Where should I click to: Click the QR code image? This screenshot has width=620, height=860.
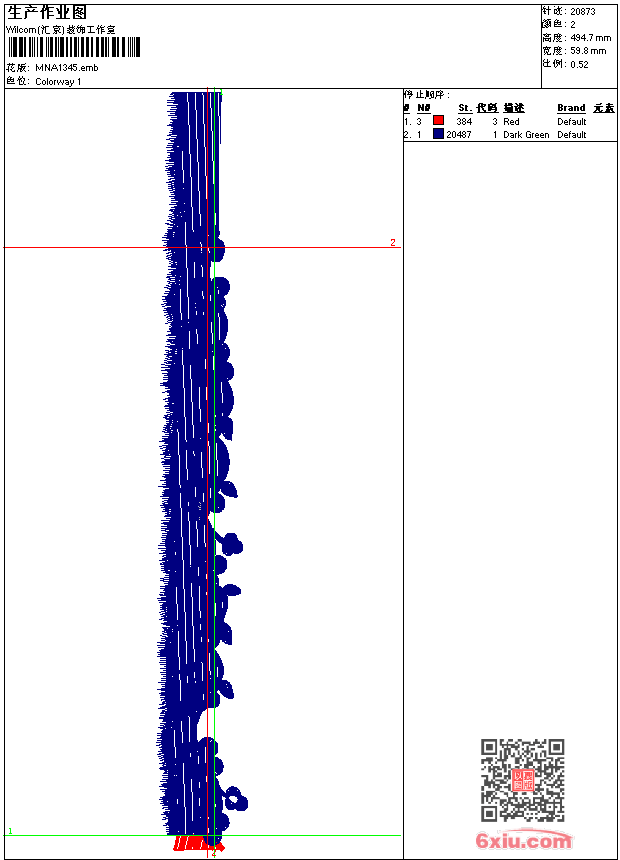click(x=522, y=780)
